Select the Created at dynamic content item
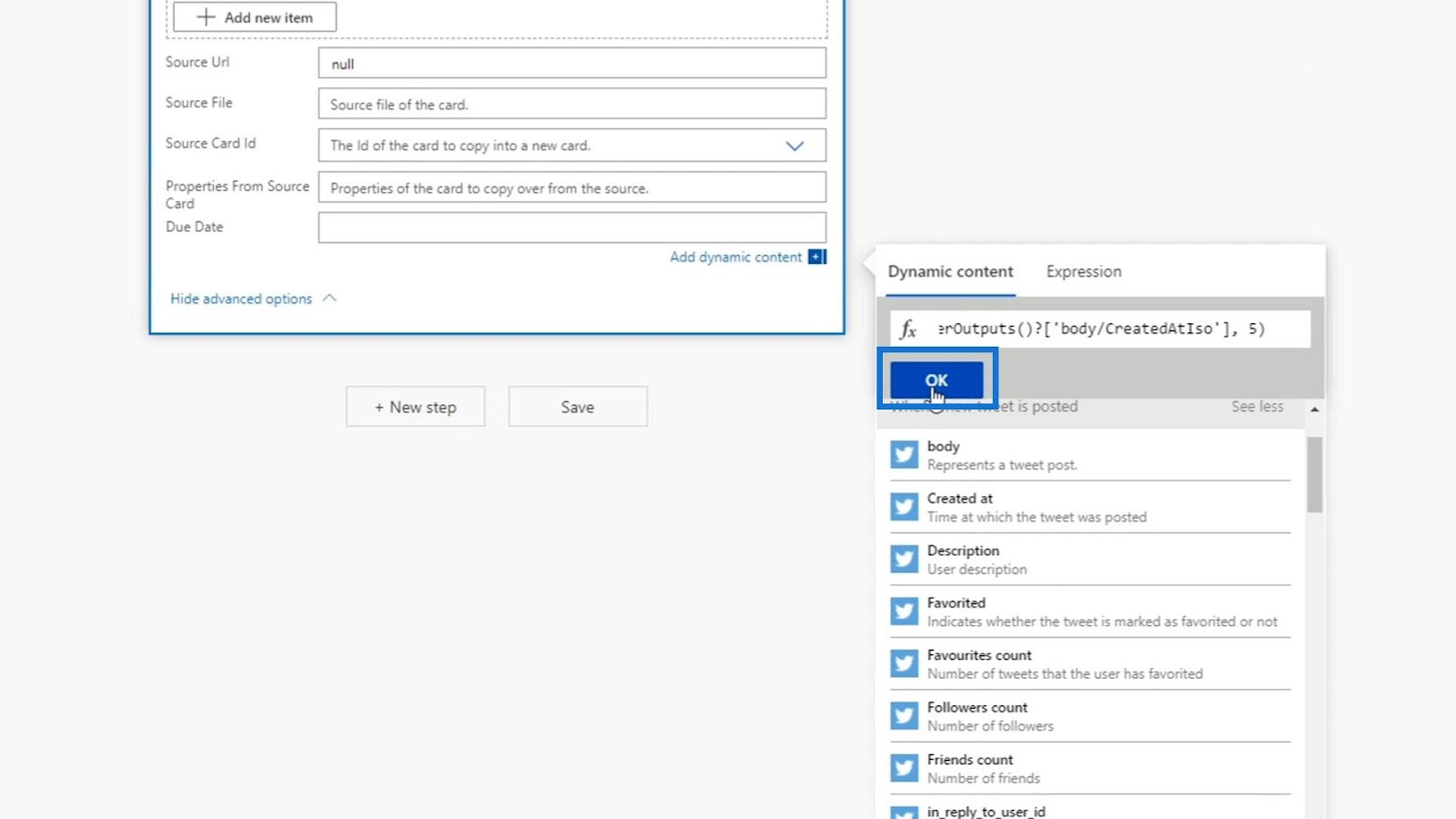The height and width of the screenshot is (819, 1456). click(1090, 507)
